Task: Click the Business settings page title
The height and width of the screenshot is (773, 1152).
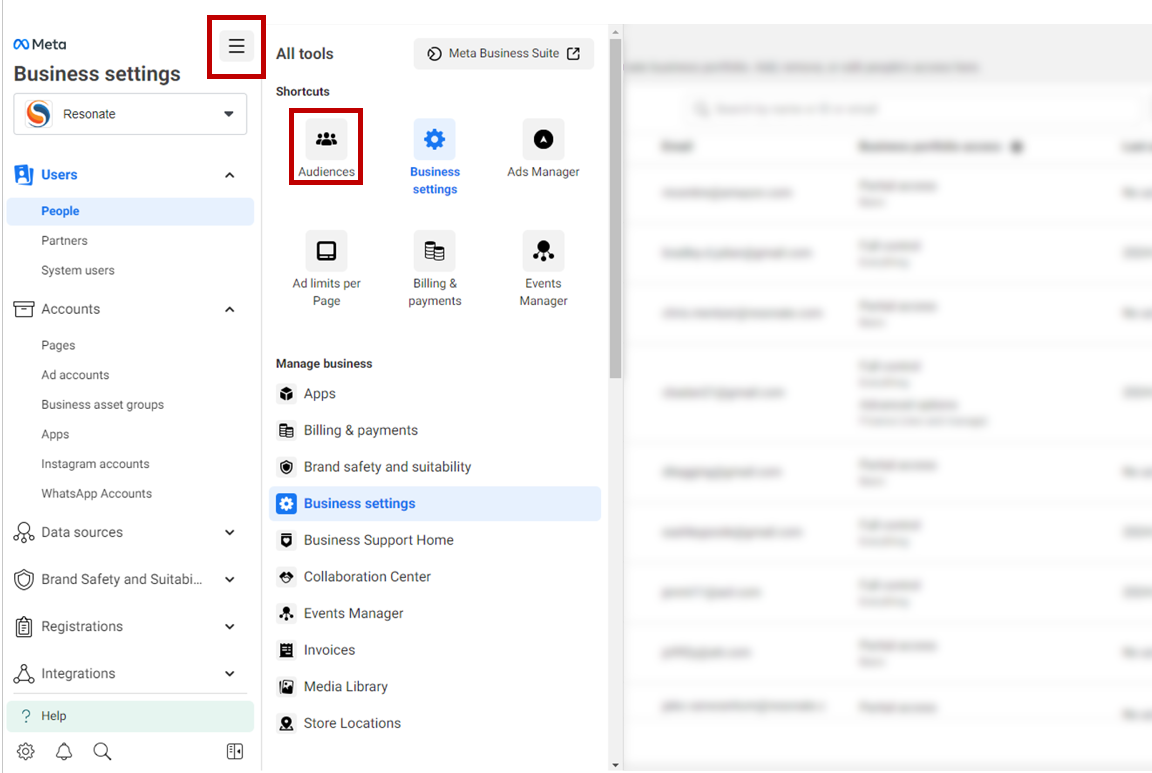Action: (x=97, y=74)
